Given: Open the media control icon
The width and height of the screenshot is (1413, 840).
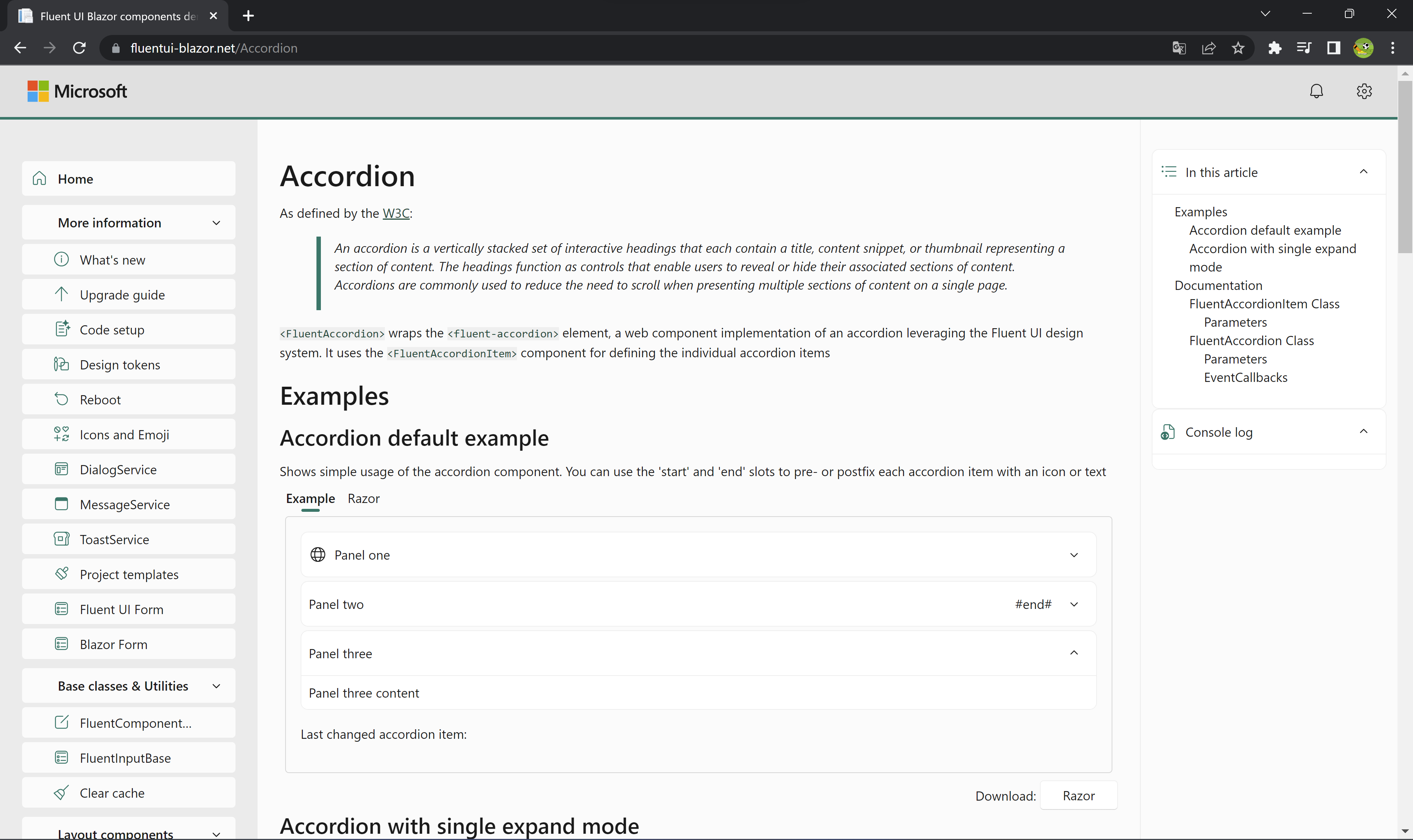Looking at the screenshot, I should pos(1304,48).
